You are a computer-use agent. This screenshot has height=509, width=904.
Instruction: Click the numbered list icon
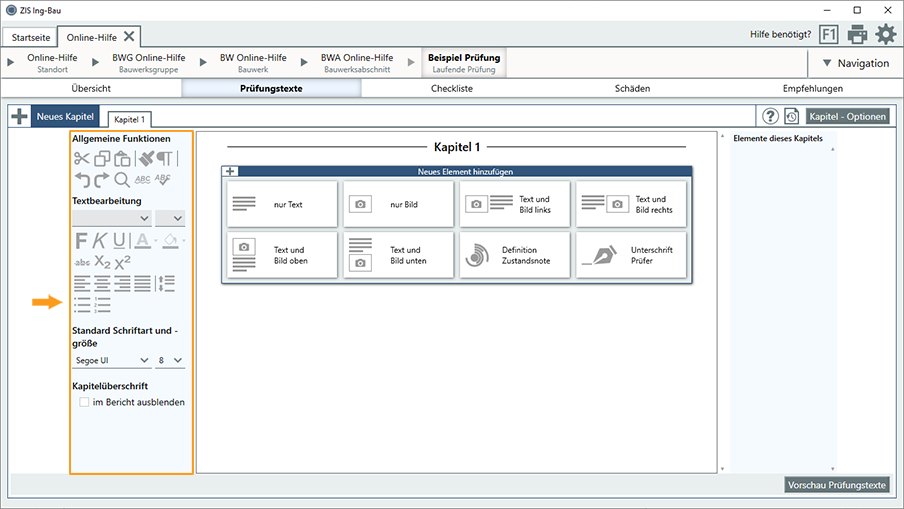point(102,304)
